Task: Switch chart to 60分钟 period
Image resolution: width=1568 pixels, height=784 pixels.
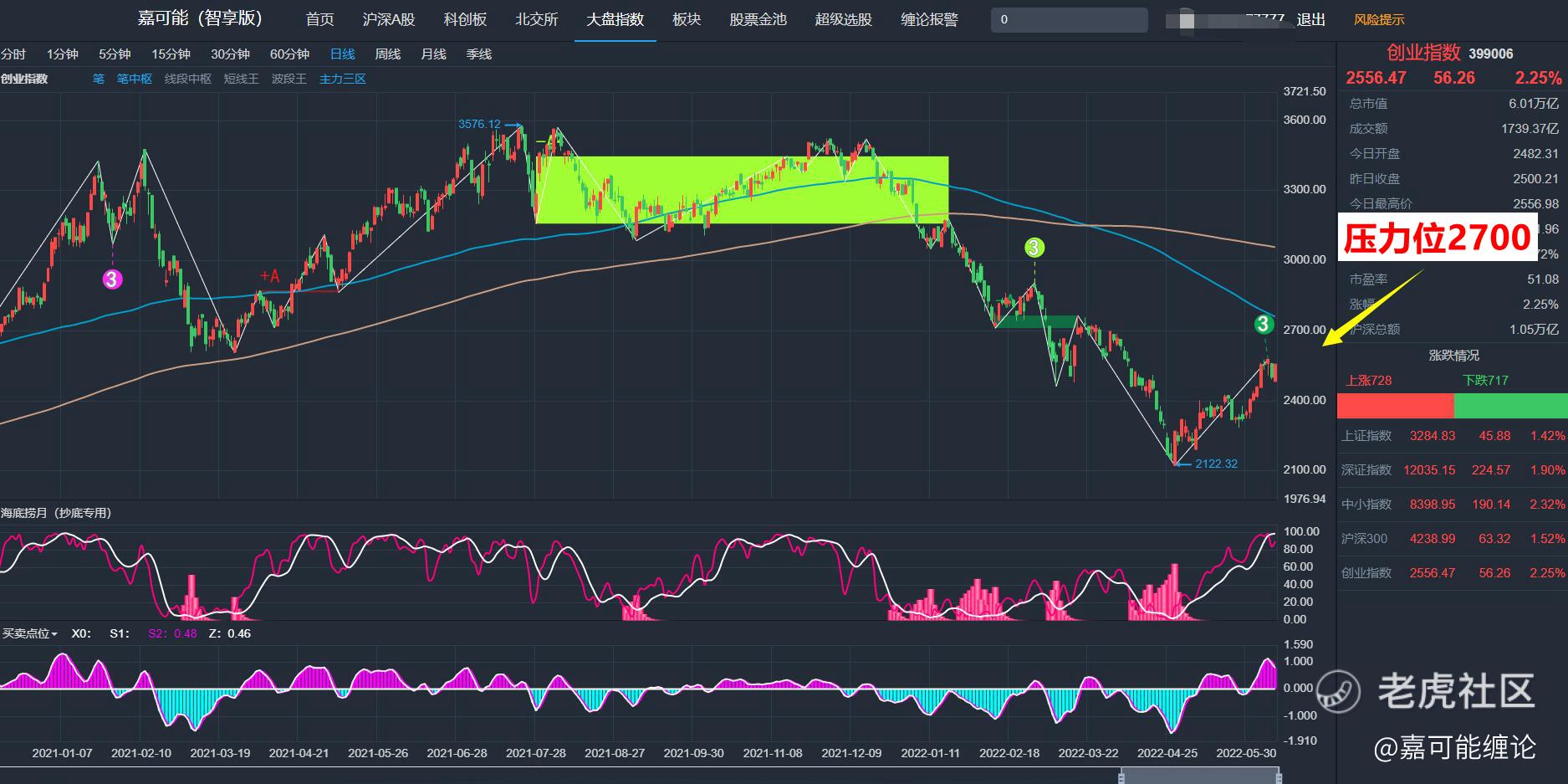Action: click(289, 54)
